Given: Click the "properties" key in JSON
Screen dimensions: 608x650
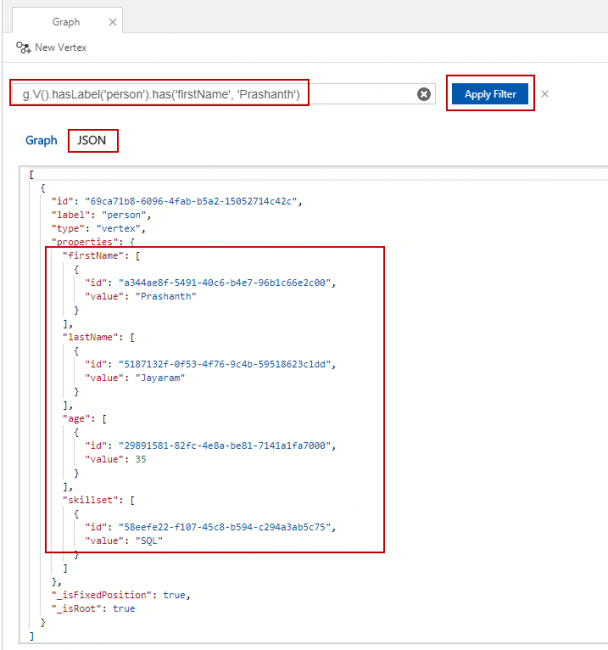Looking at the screenshot, I should [83, 242].
